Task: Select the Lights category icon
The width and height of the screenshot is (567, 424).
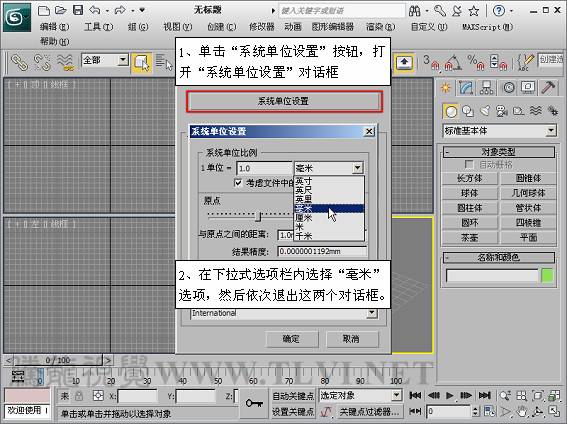Action: (x=485, y=111)
